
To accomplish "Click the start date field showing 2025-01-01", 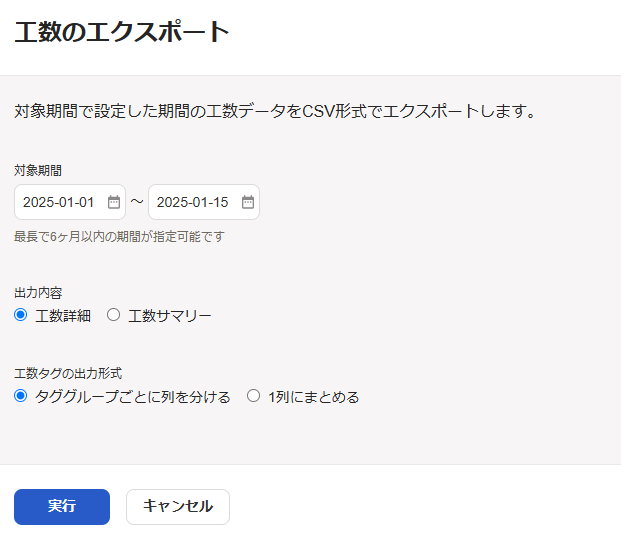I will pos(59,202).
